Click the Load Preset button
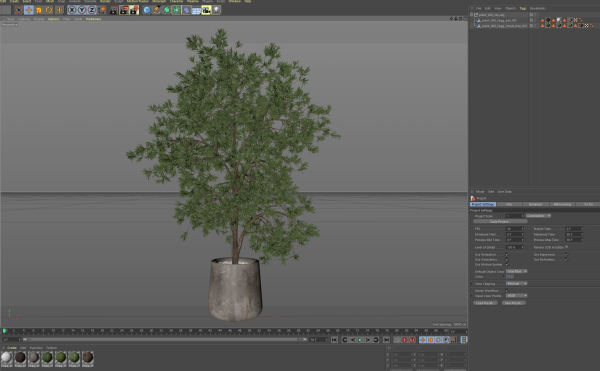Image resolution: width=600 pixels, height=371 pixels. click(485, 303)
